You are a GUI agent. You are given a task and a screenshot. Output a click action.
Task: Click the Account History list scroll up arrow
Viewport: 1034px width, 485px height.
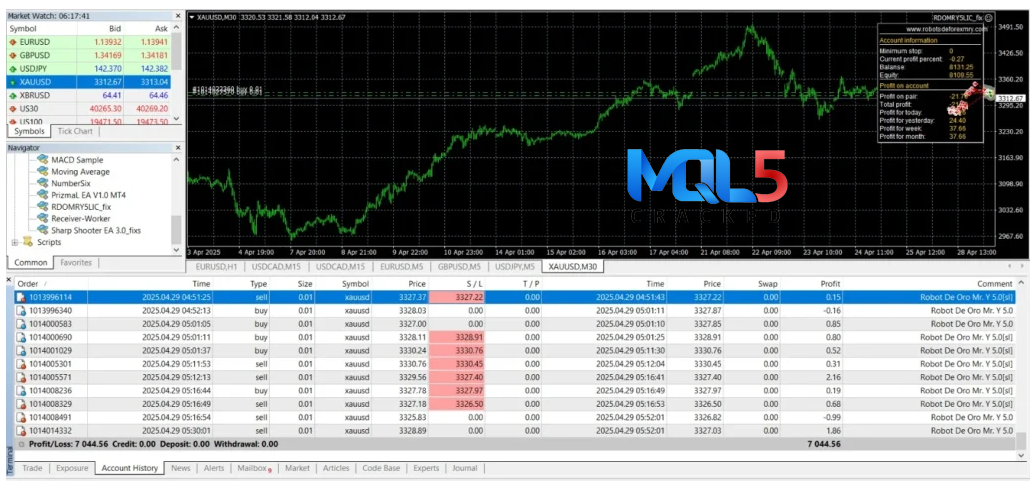[1021, 283]
